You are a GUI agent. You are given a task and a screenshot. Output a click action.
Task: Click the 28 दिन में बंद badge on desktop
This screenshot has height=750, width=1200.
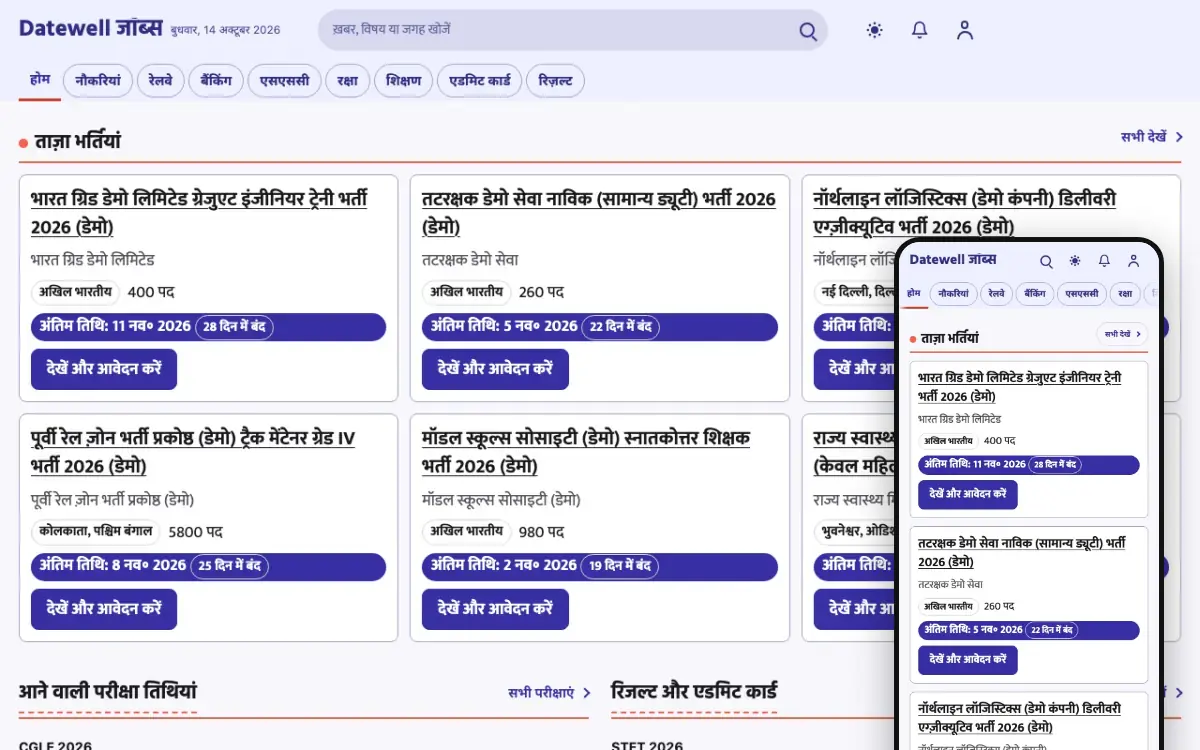coord(234,327)
